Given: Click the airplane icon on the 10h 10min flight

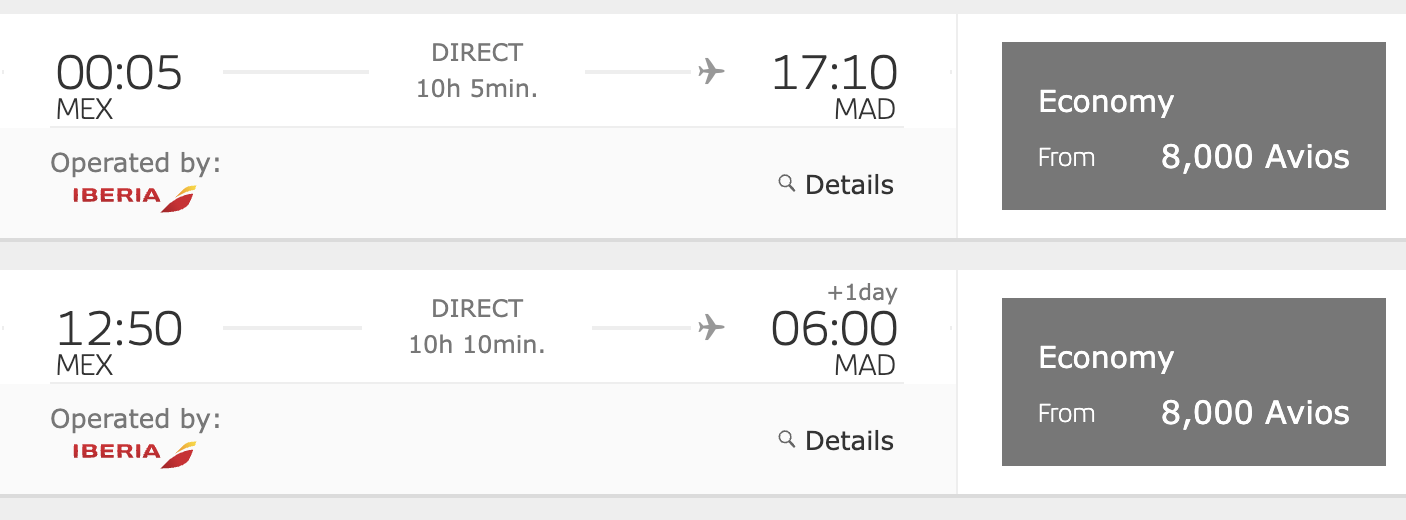Looking at the screenshot, I should click(x=711, y=328).
